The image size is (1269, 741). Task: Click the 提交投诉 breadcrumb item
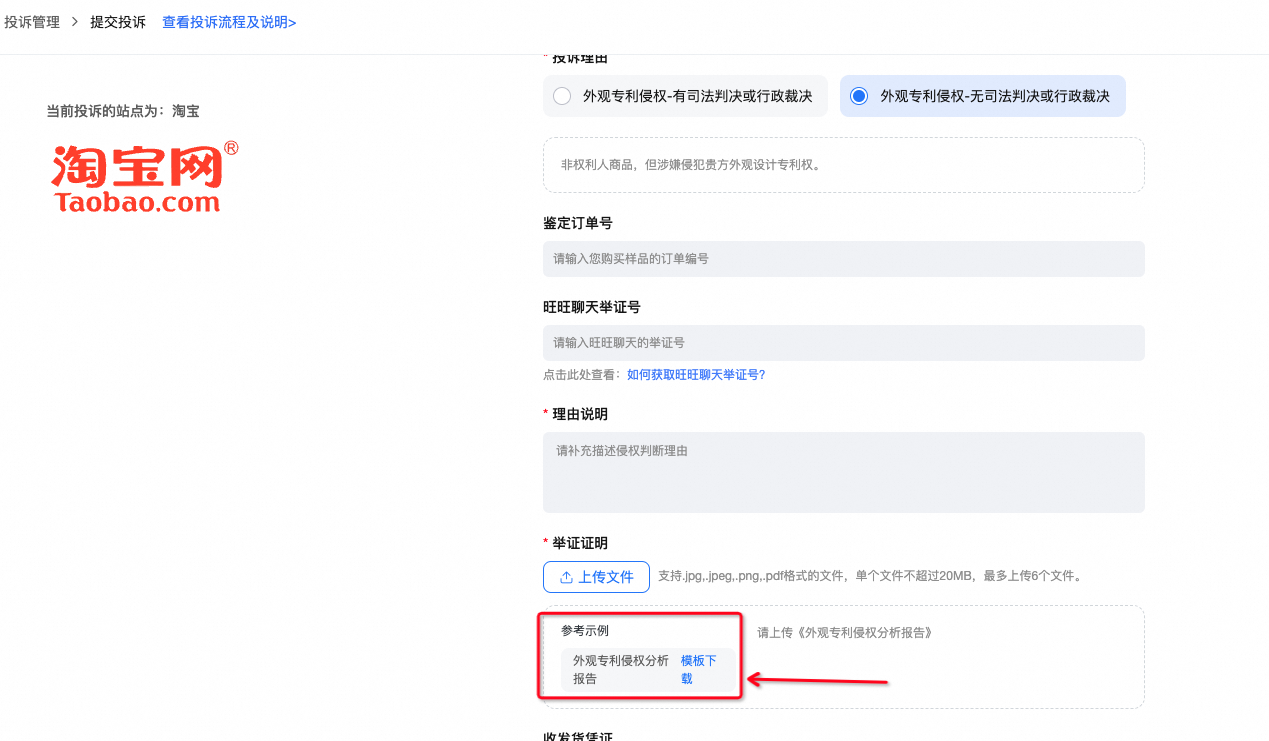[118, 22]
